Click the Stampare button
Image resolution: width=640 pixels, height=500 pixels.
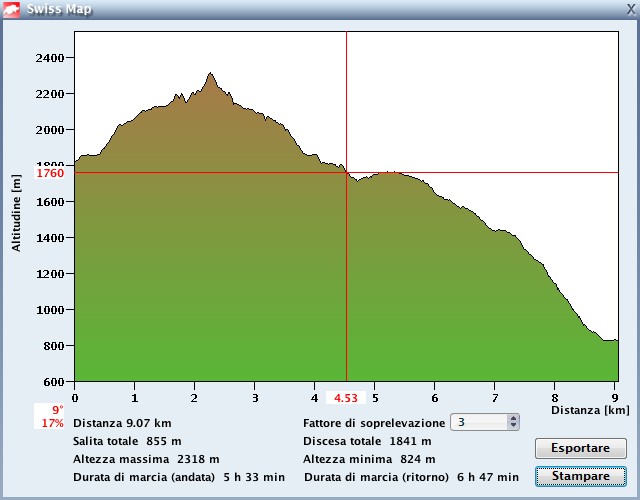[581, 476]
